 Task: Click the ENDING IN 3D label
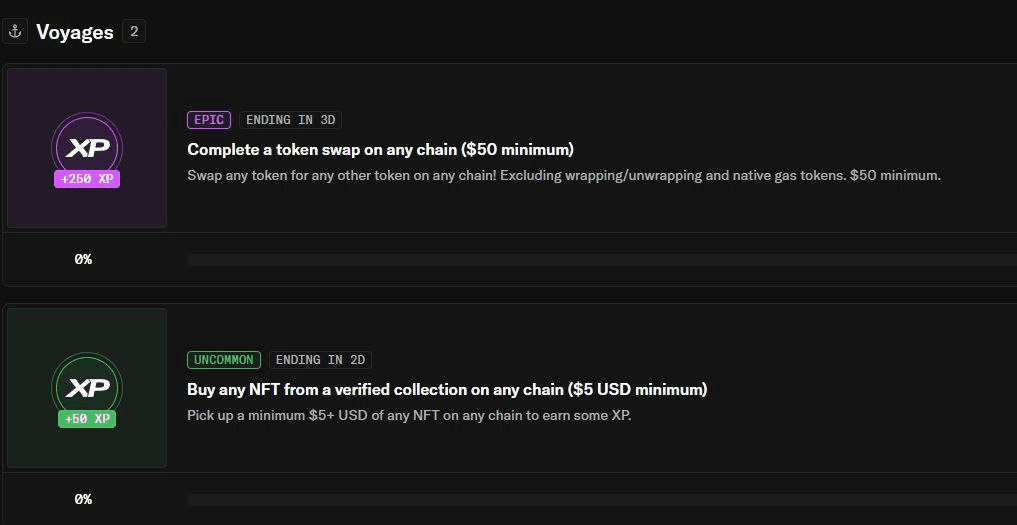coord(291,120)
